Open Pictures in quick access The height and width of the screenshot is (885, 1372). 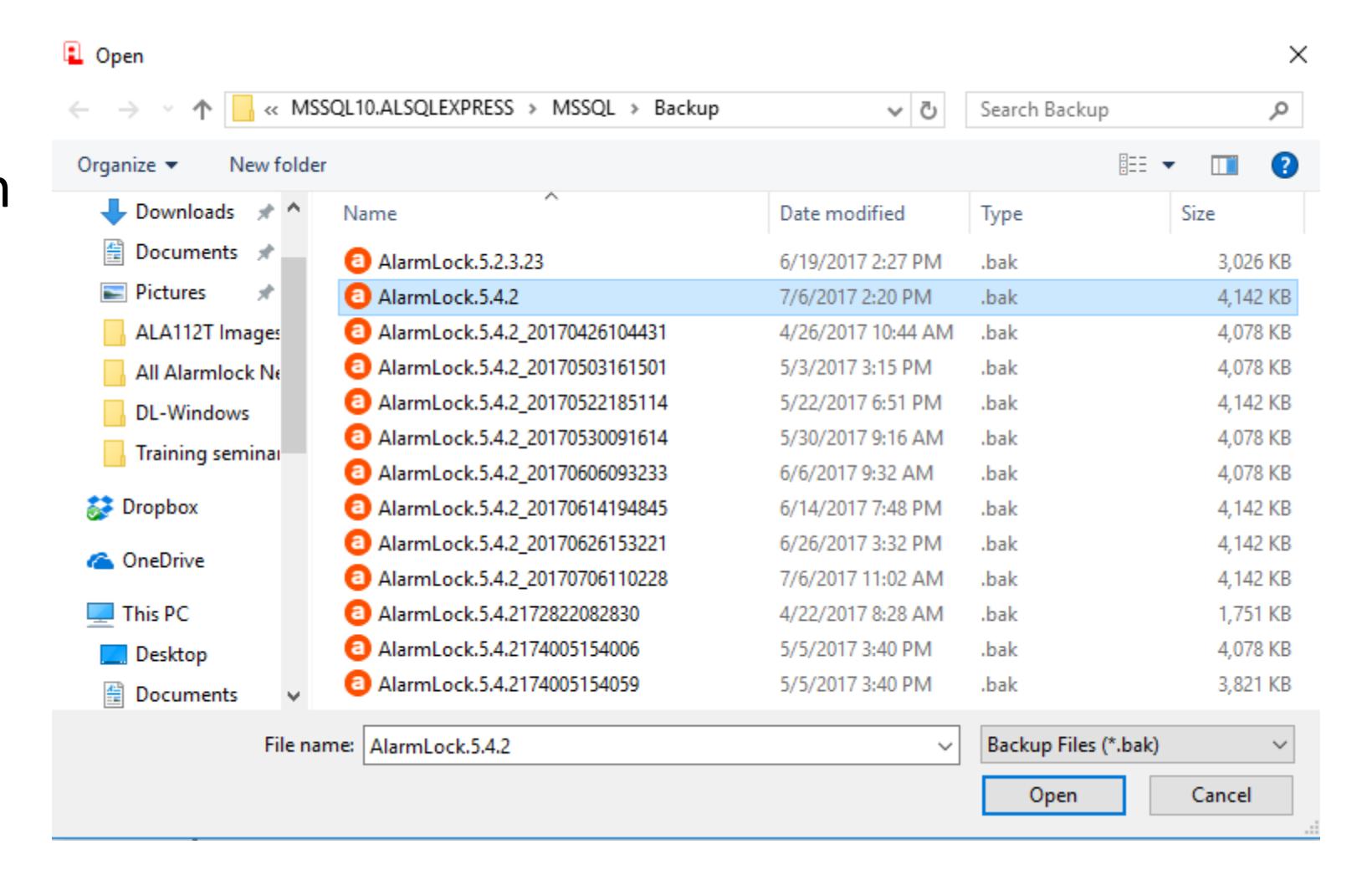tap(171, 292)
